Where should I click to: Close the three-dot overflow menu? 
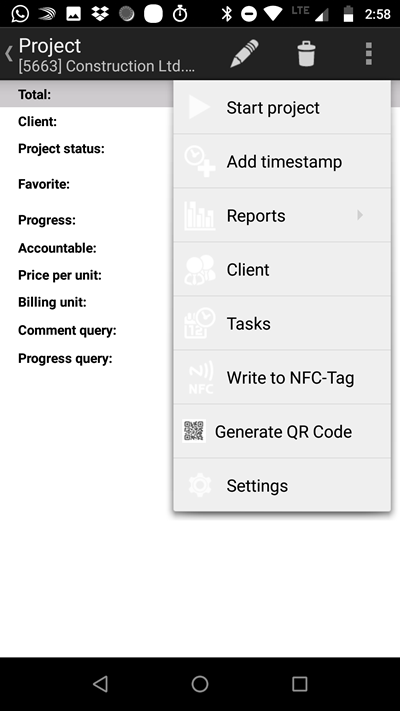tap(369, 54)
